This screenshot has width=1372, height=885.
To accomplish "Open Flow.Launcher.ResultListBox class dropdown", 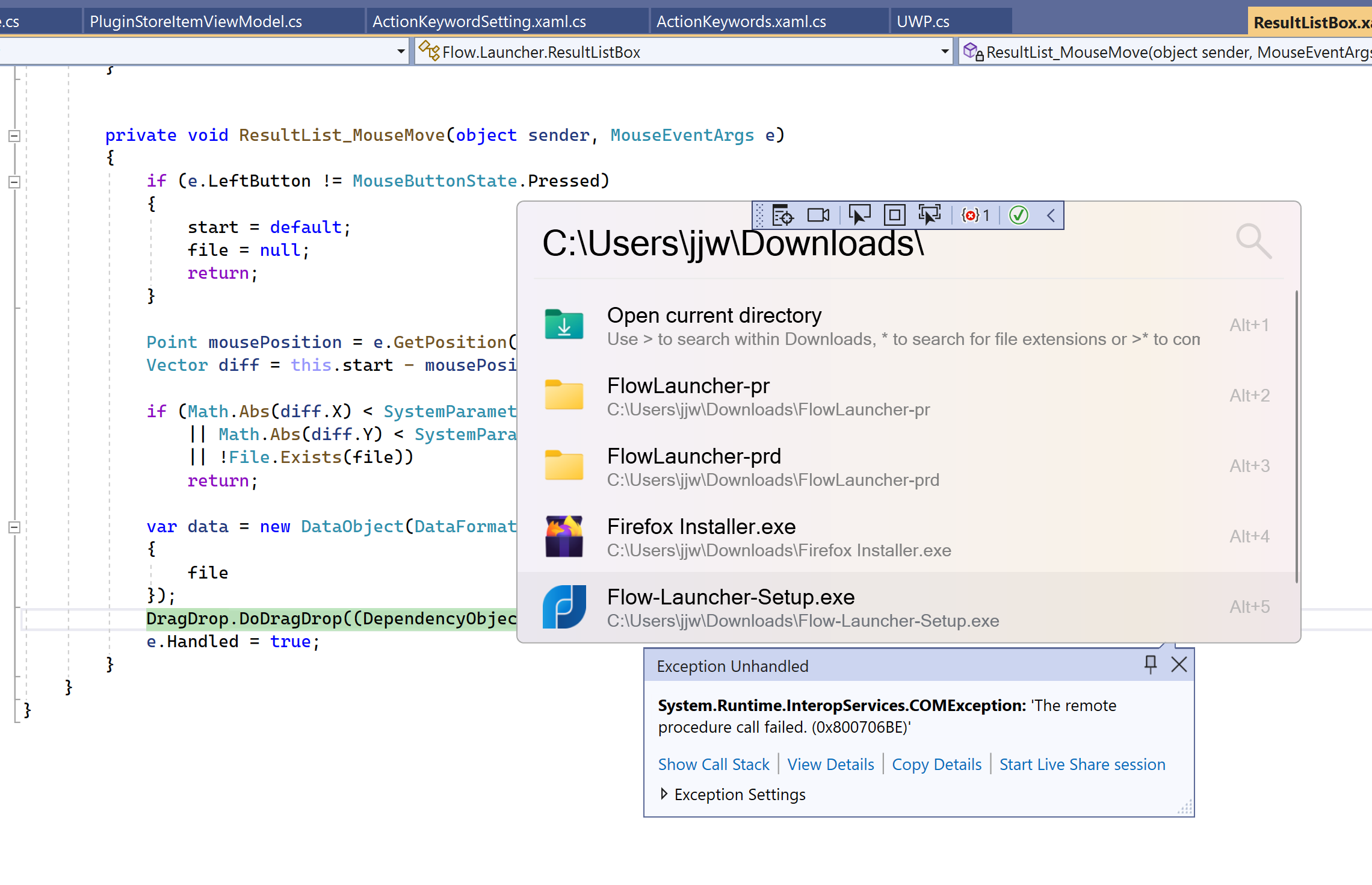I will point(944,52).
